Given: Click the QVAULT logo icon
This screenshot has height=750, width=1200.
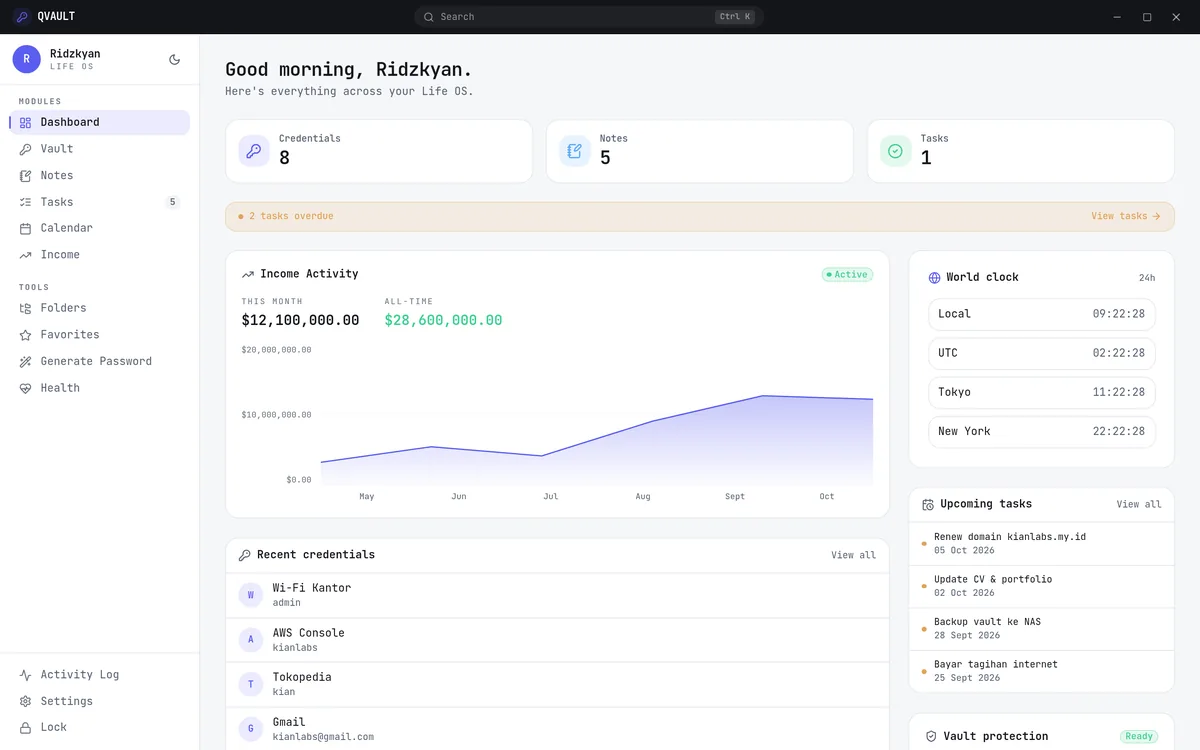Looking at the screenshot, I should pyautogui.click(x=22, y=16).
